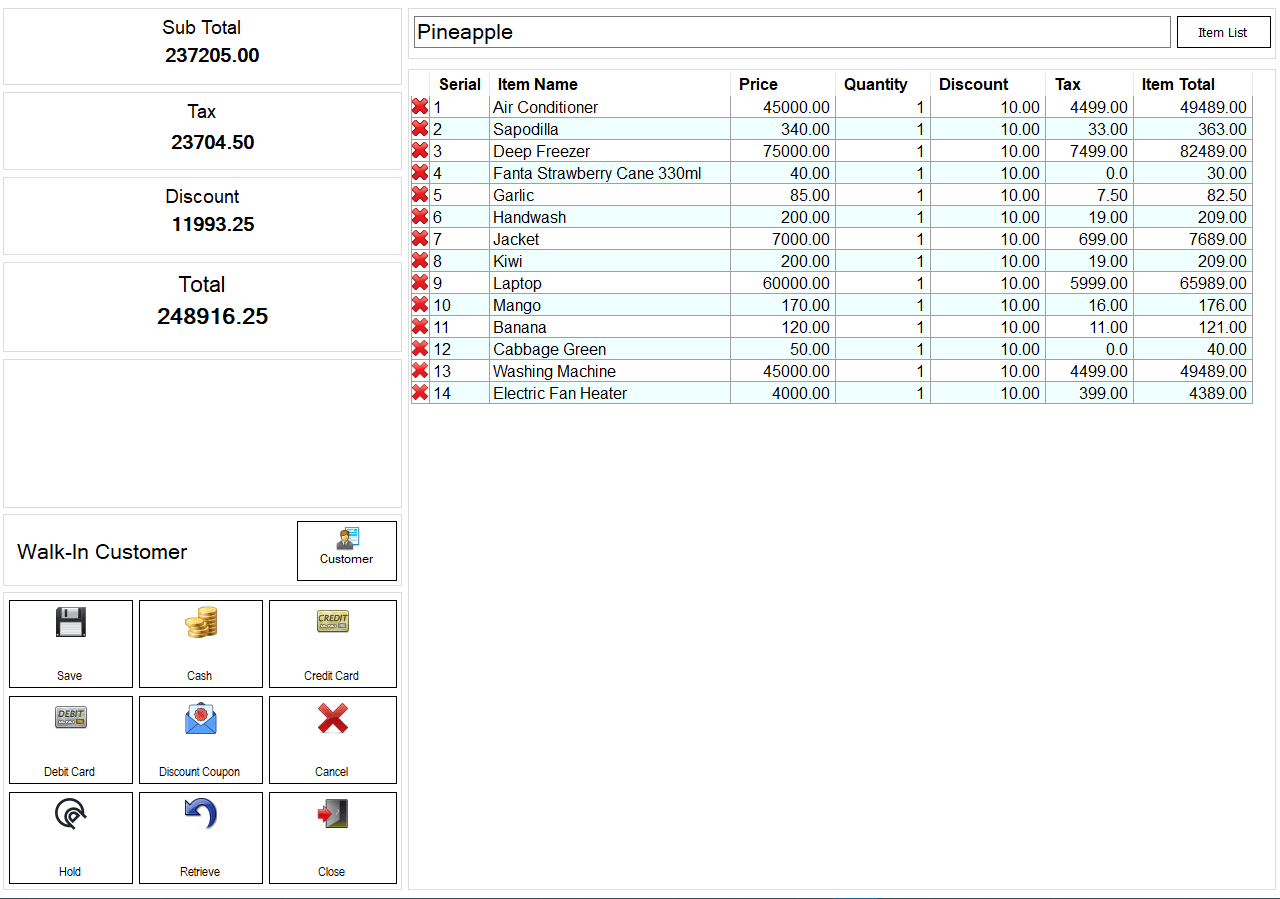1280x899 pixels.
Task: Click the Total amount 248916.25
Action: (x=212, y=316)
